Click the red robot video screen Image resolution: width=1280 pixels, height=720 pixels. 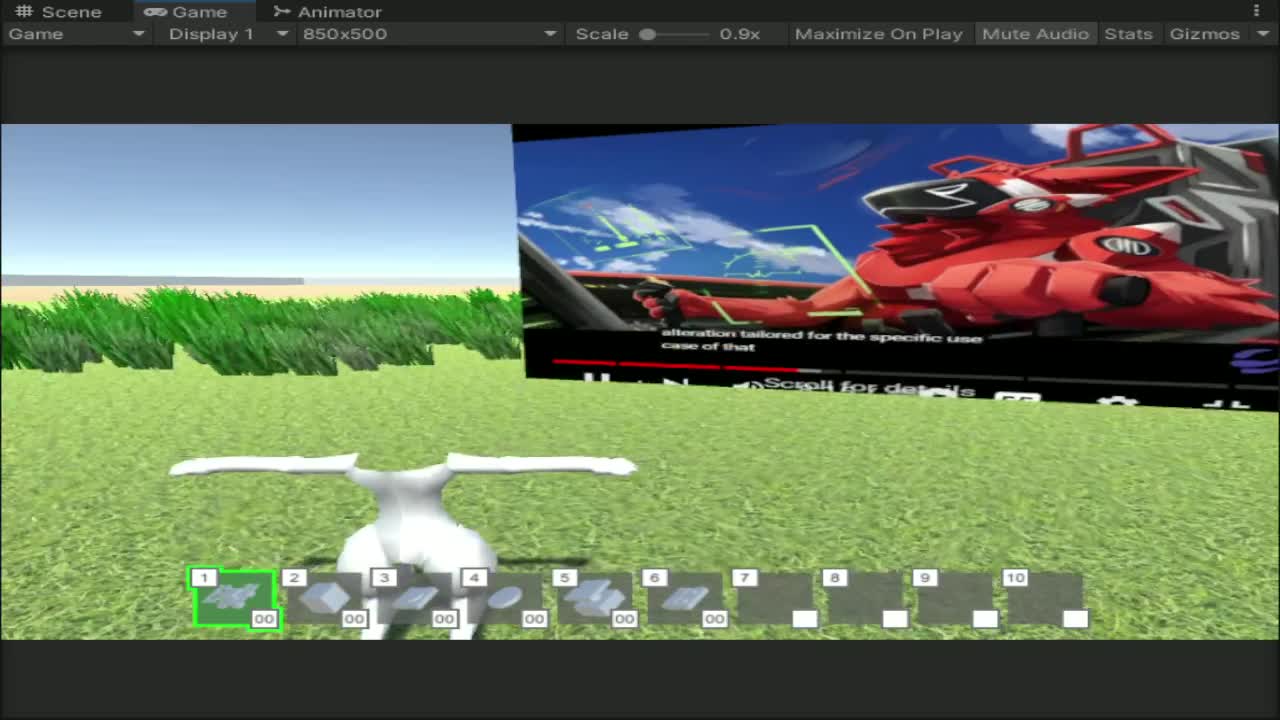(897, 265)
